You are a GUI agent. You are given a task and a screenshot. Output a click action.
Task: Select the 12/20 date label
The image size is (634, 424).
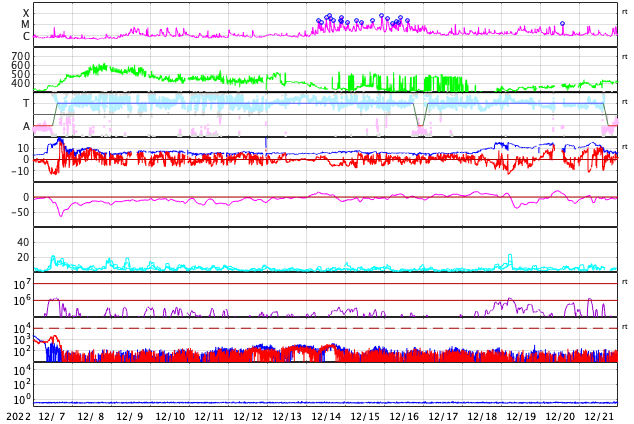click(559, 417)
